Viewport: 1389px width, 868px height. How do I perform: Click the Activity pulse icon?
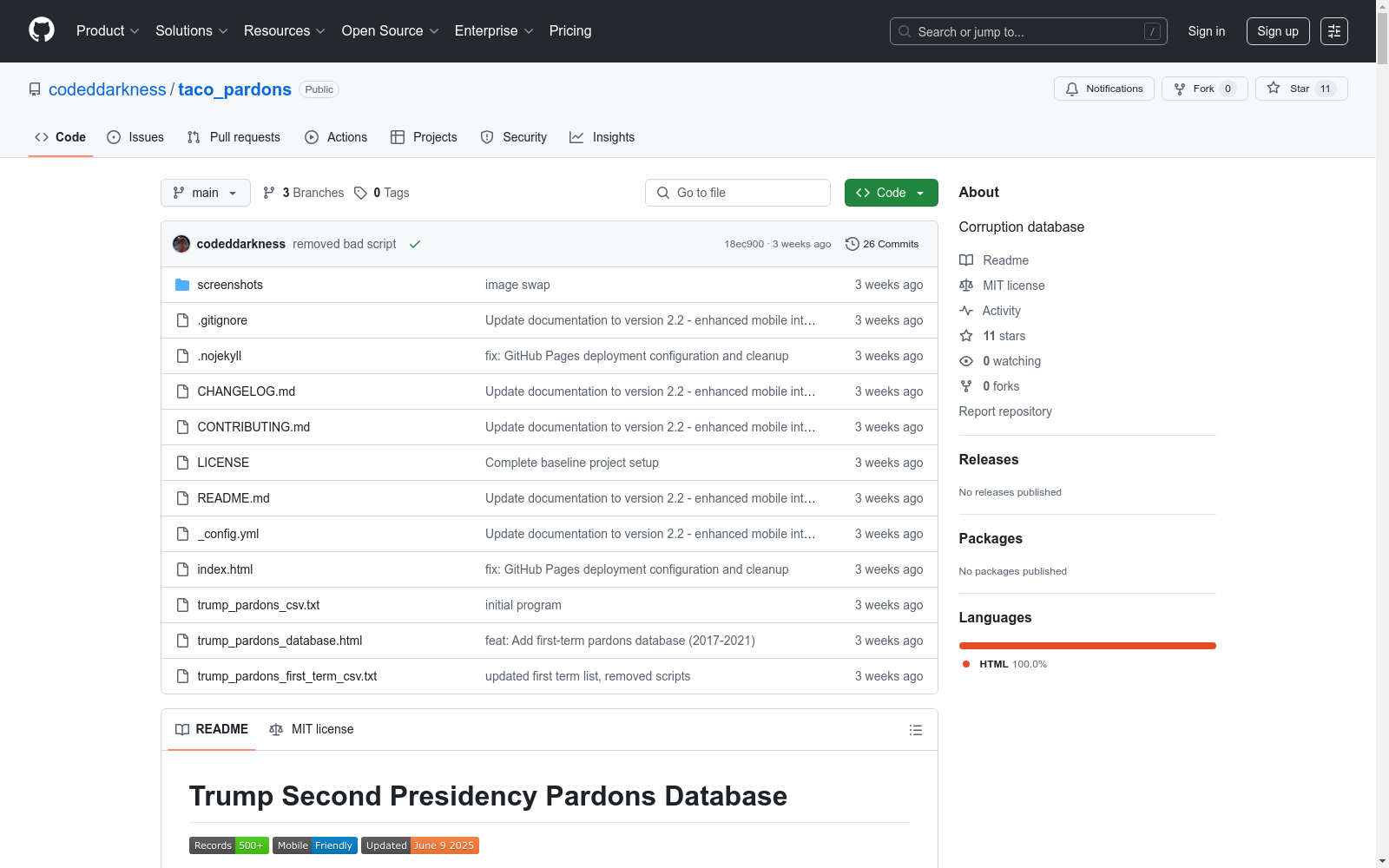pos(966,311)
